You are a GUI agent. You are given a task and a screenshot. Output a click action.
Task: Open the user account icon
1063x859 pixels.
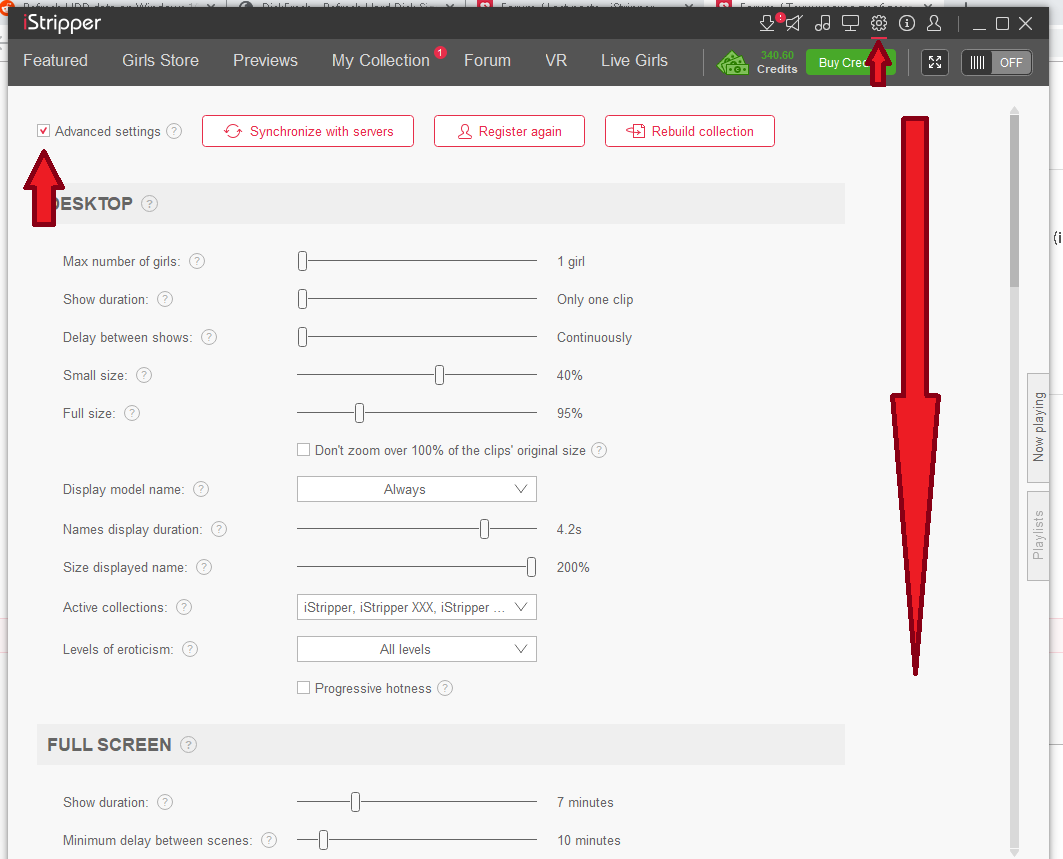click(x=934, y=24)
